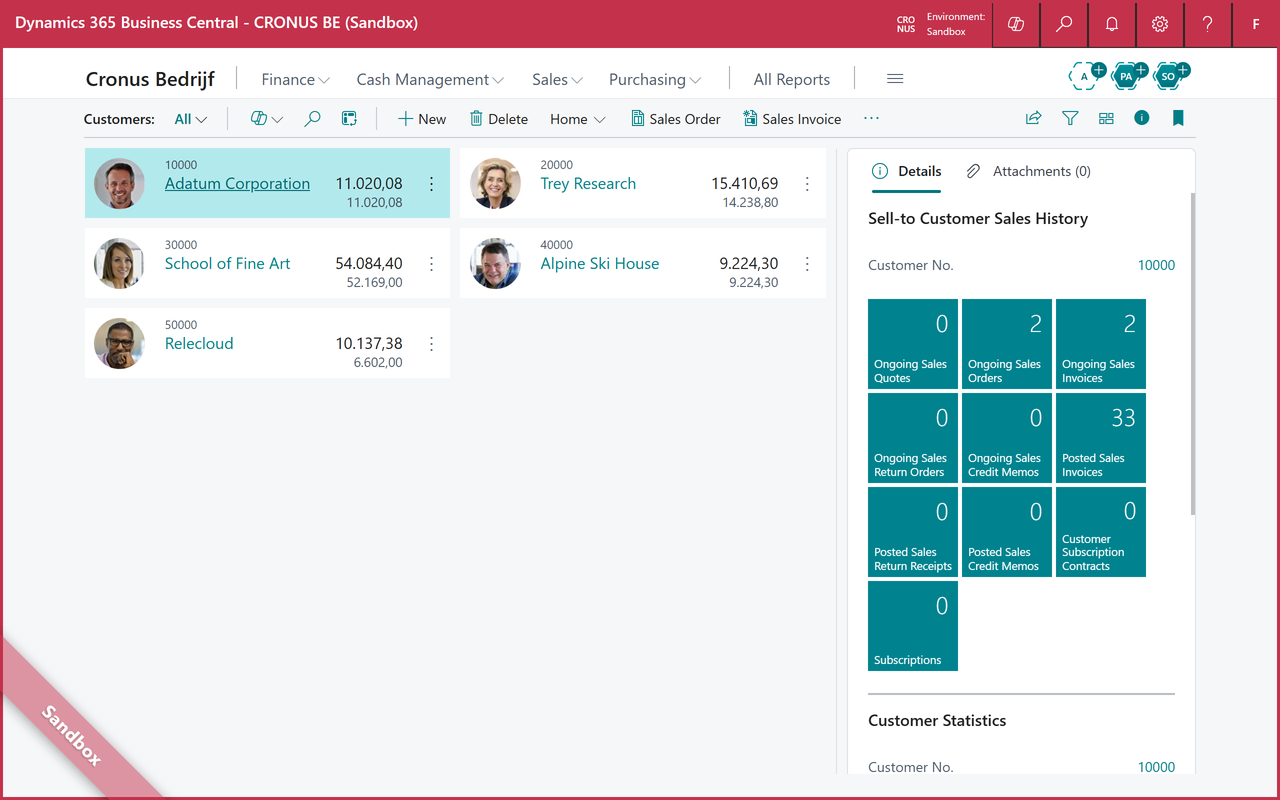
Task: Expand the Sales menu
Action: click(557, 79)
